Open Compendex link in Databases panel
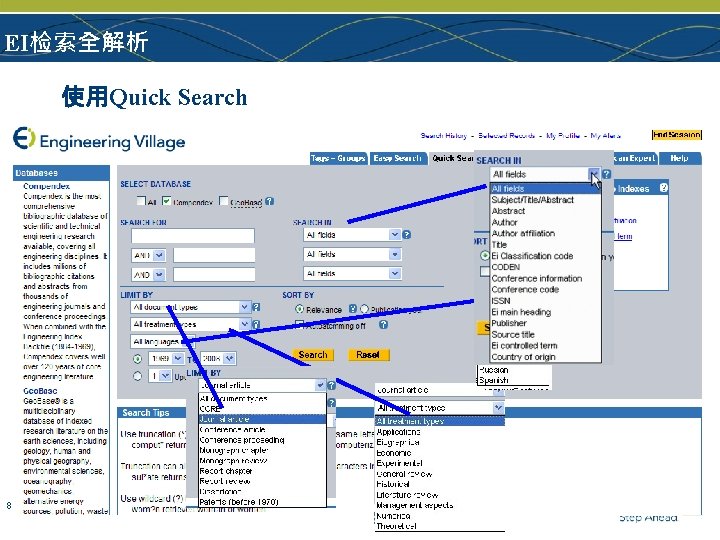The image size is (720, 540). point(46,186)
